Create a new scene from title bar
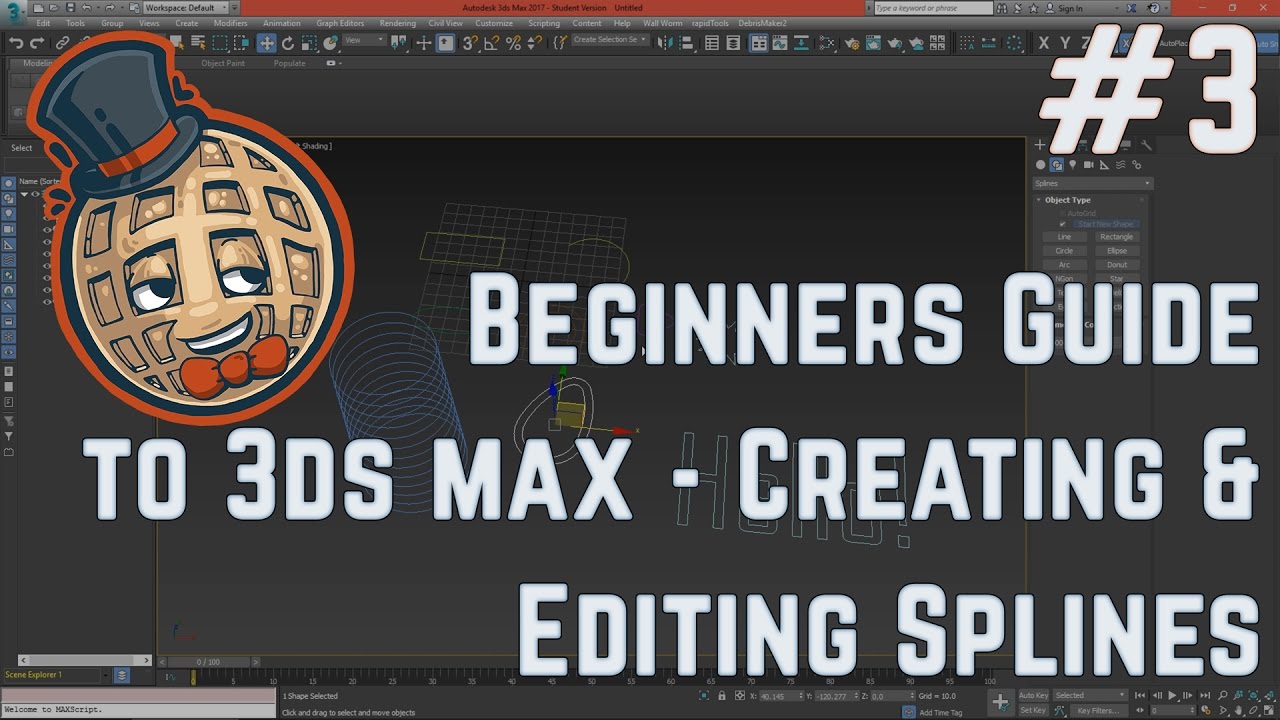The width and height of the screenshot is (1280, 720). click(38, 8)
